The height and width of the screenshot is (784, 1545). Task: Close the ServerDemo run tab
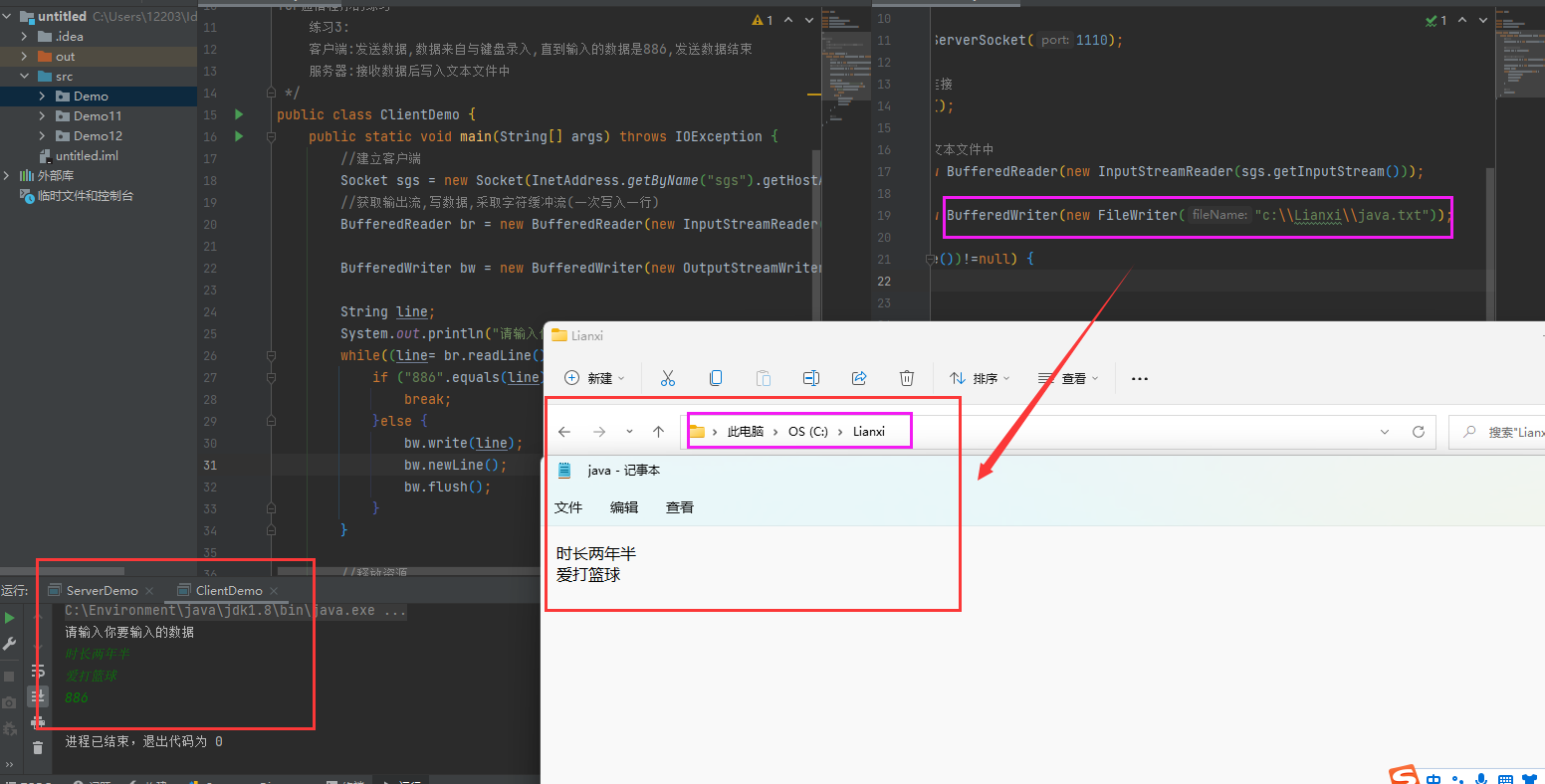(x=148, y=591)
